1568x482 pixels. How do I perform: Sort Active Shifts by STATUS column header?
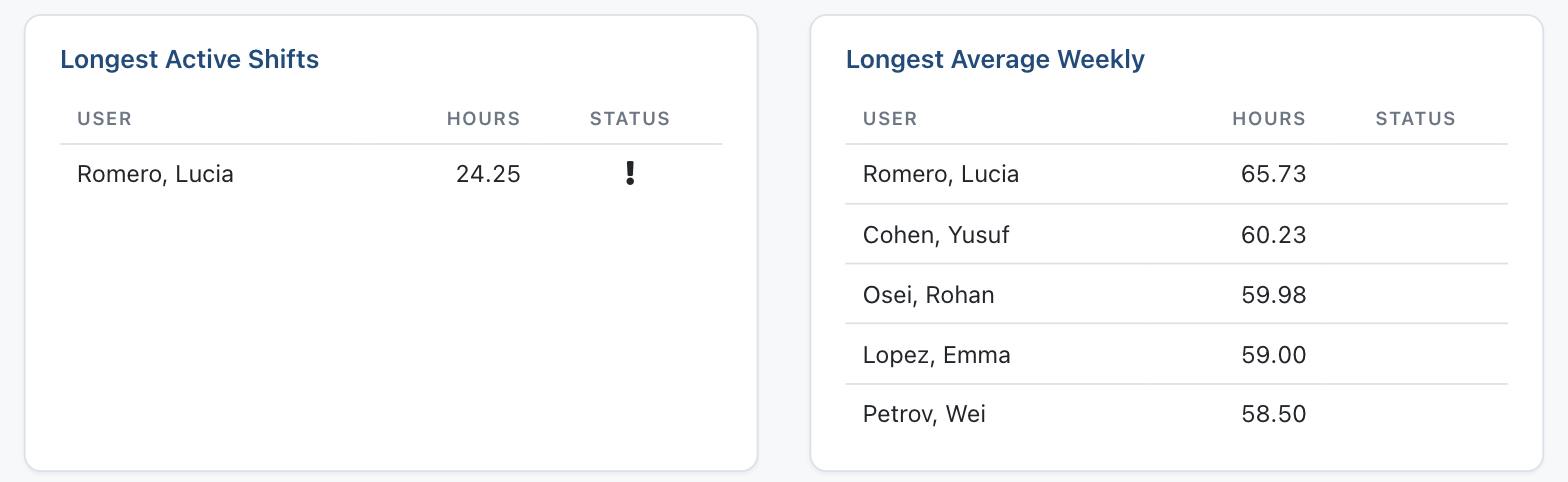(x=630, y=119)
